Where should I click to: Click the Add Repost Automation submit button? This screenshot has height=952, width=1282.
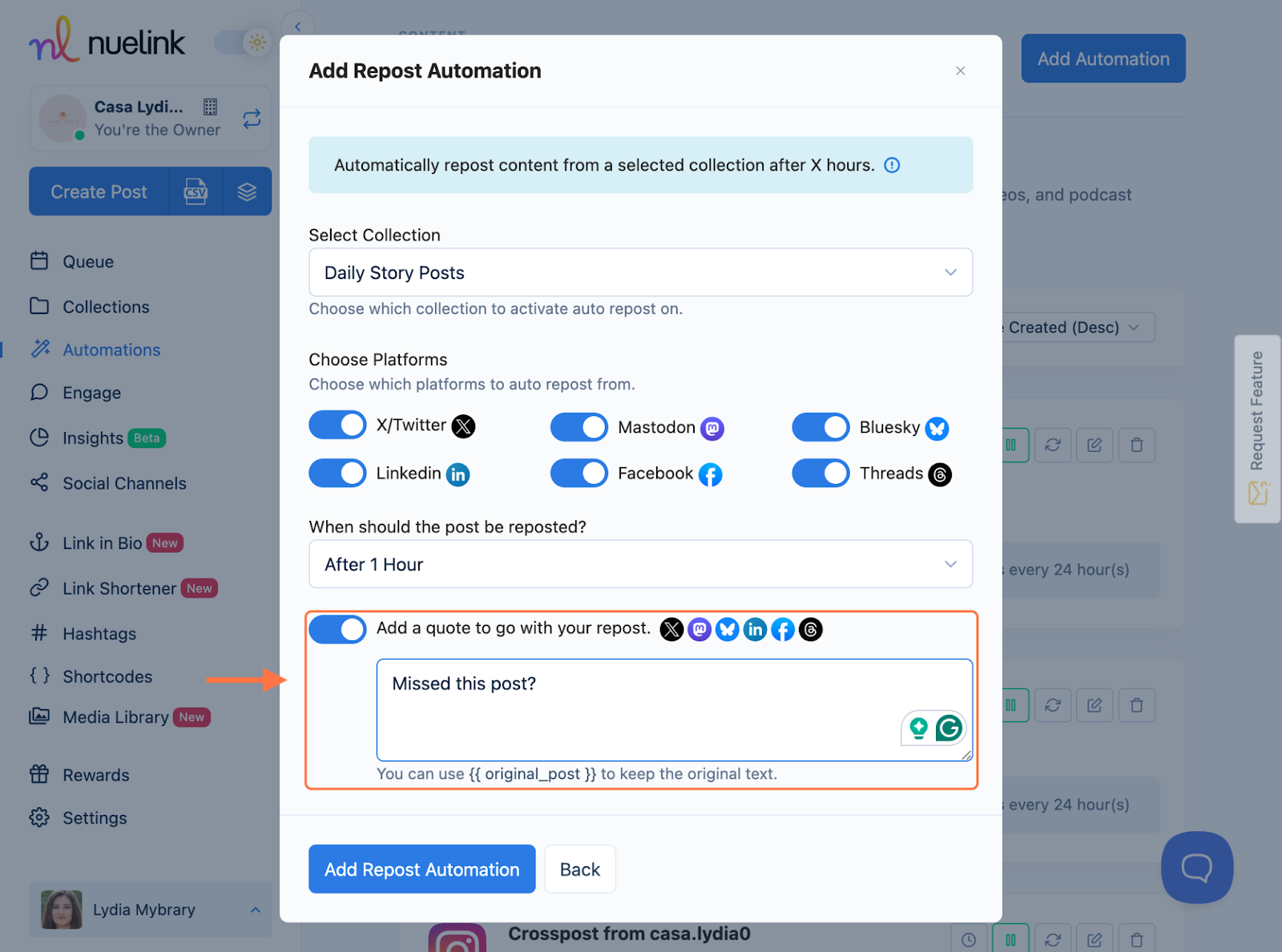(421, 869)
